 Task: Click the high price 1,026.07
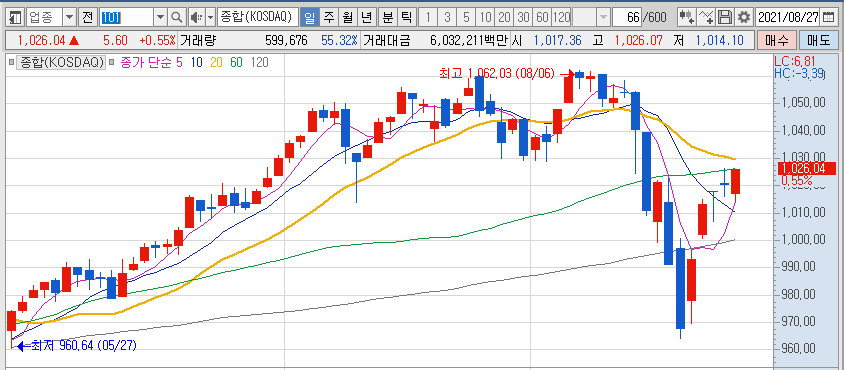click(x=639, y=40)
